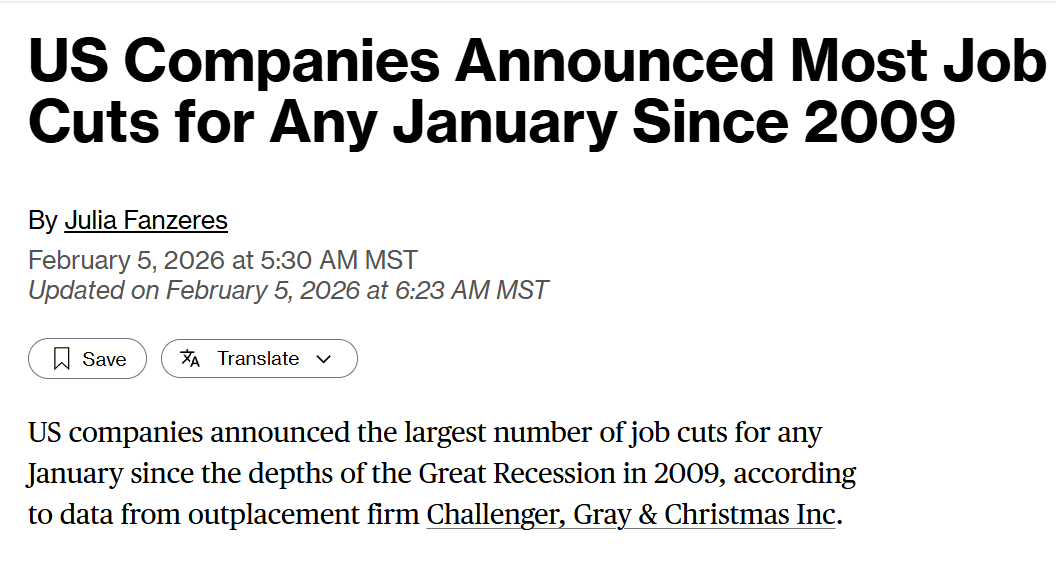Click the word 'By' in the byline
This screenshot has height=561, width=1056.
click(x=43, y=220)
